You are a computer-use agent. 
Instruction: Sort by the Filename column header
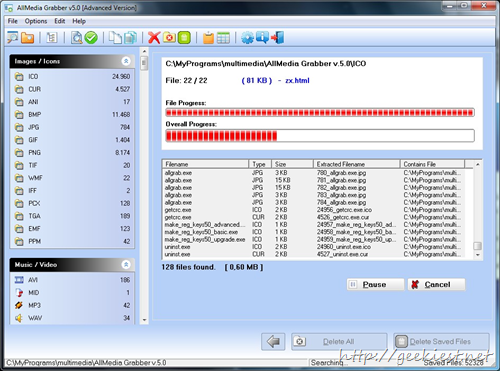click(x=205, y=164)
